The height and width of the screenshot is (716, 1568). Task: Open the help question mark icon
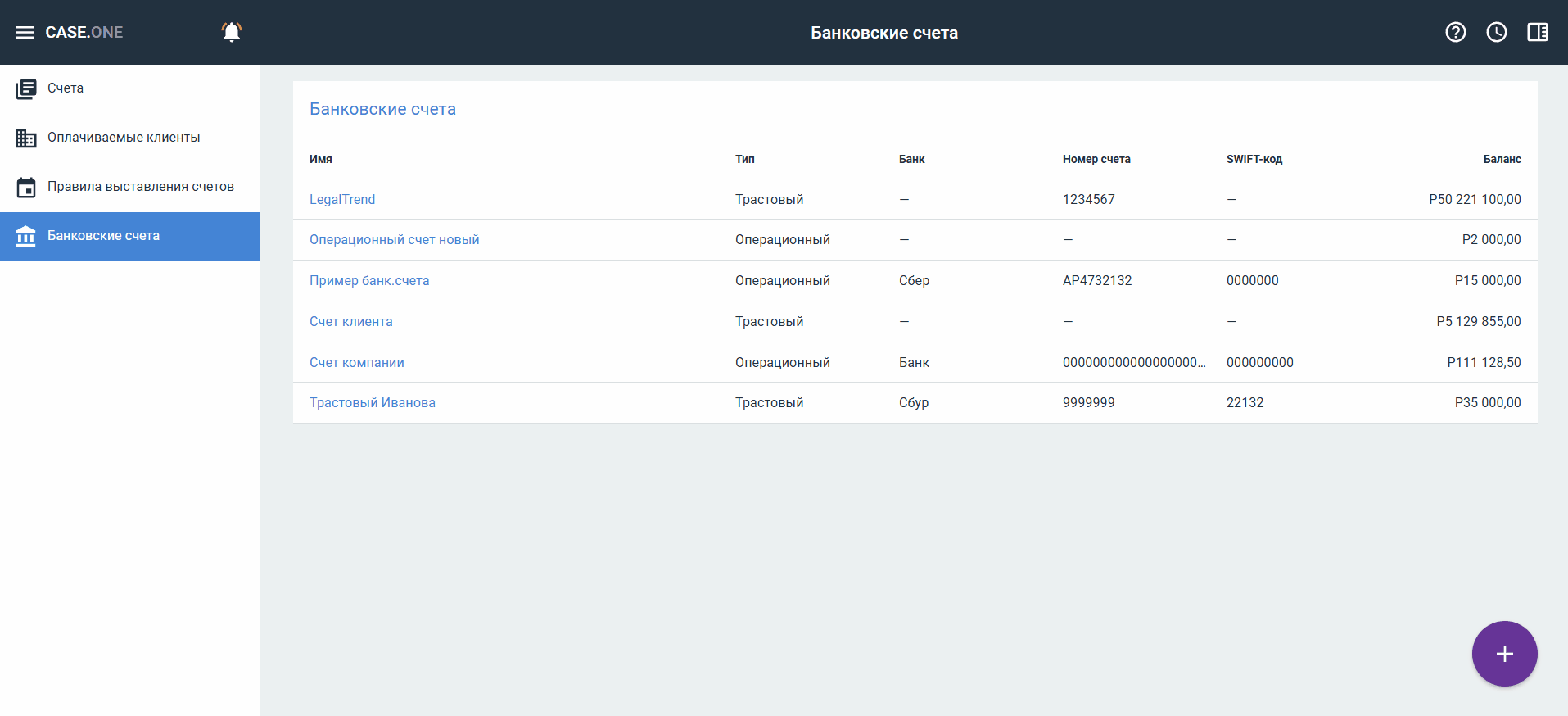1455,32
